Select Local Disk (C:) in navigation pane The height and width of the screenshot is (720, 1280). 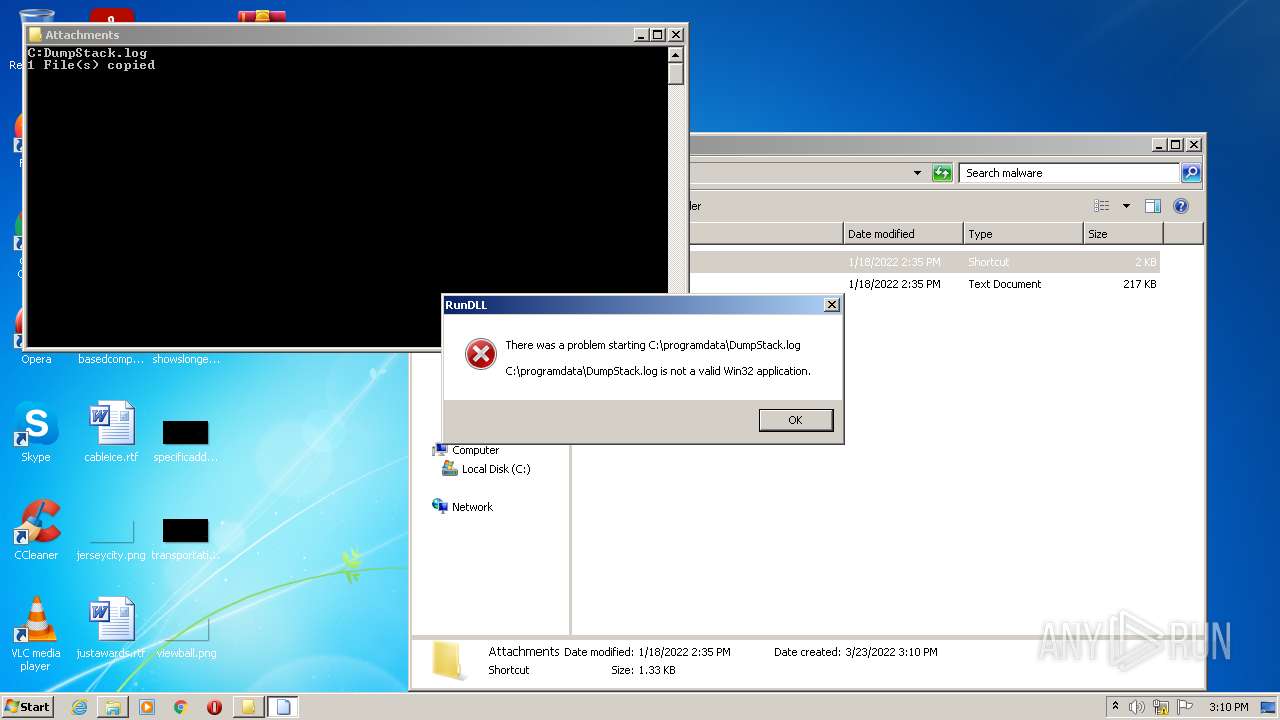496,469
